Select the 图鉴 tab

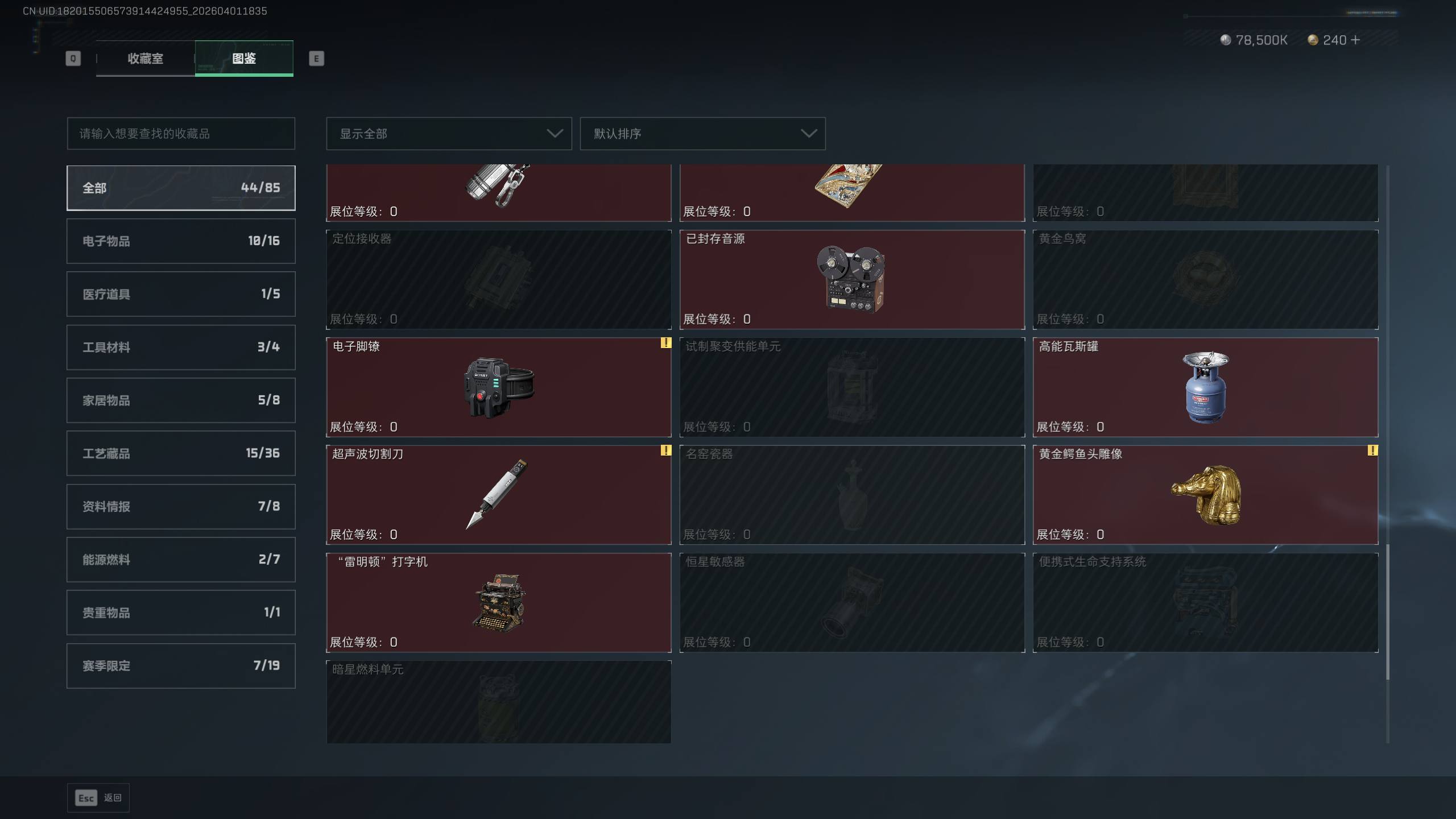(x=244, y=58)
